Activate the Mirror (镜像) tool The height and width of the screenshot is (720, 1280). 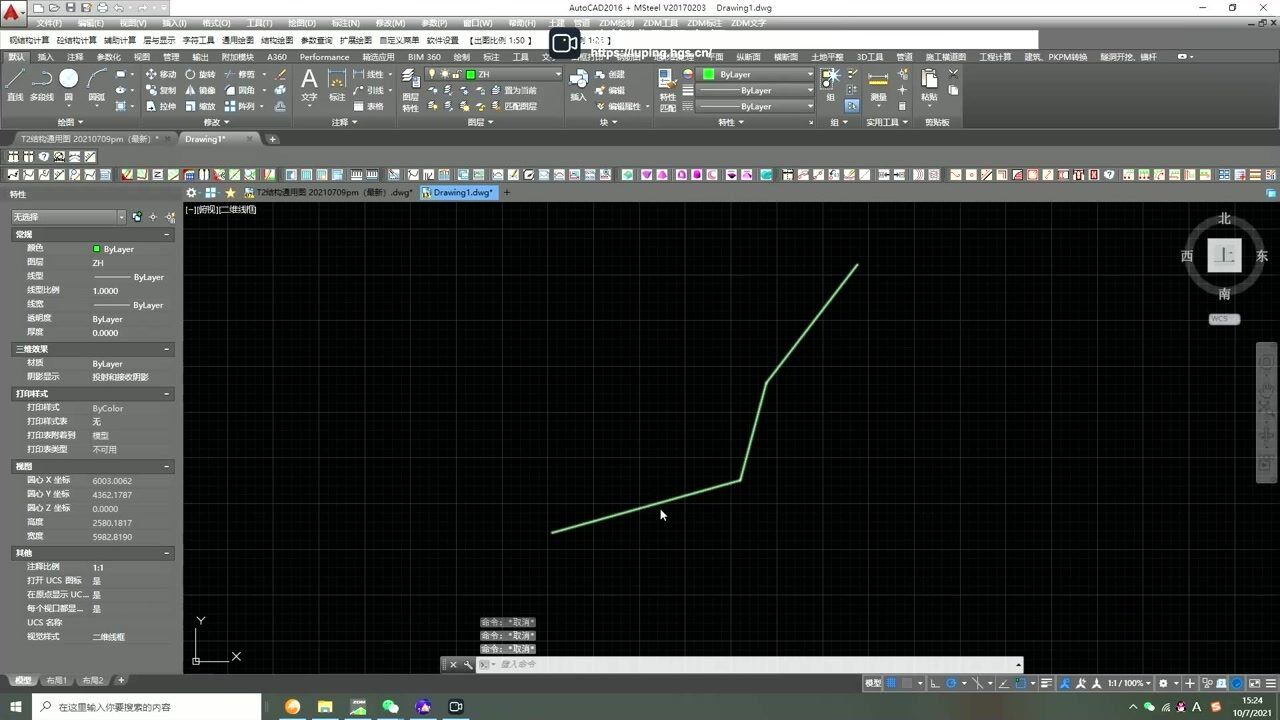click(199, 90)
